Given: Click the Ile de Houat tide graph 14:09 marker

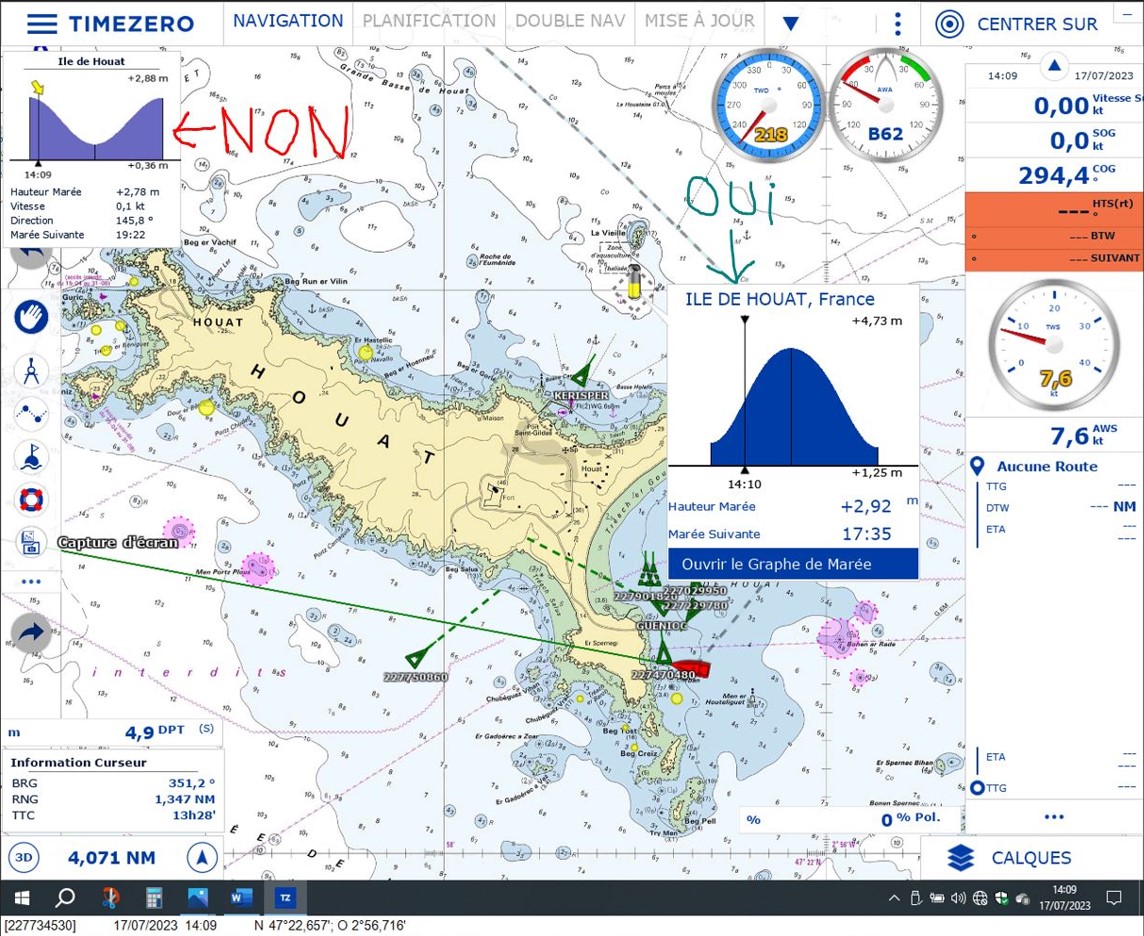Looking at the screenshot, I should pyautogui.click(x=38, y=164).
